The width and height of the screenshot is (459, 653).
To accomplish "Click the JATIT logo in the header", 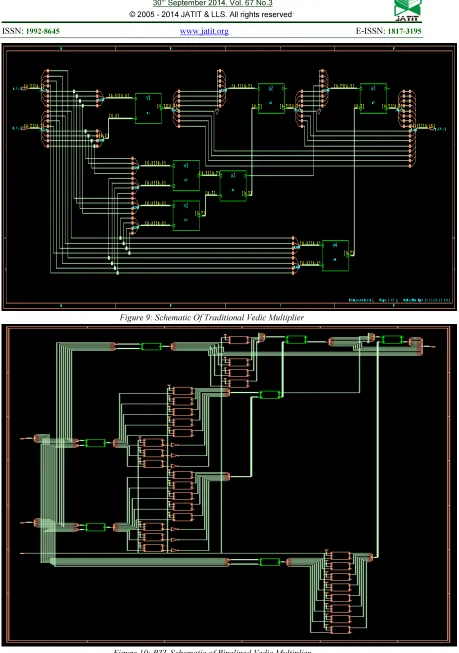I will coord(408,10).
